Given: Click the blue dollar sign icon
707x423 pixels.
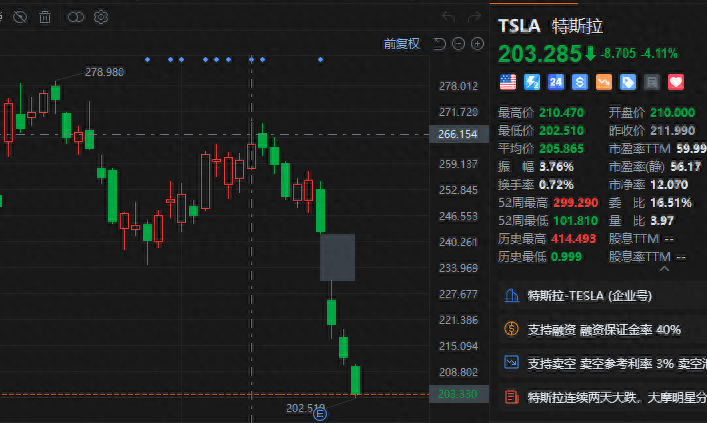Looking at the screenshot, I should 580,81.
